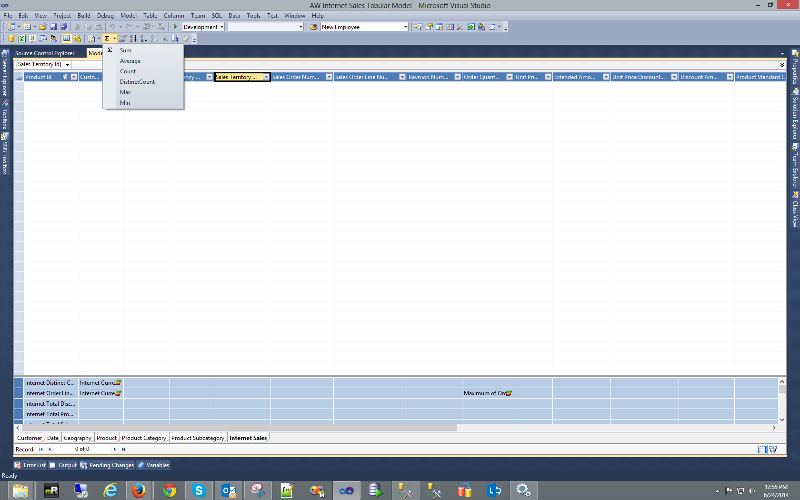Switch to the Product Subcategory table tab
The image size is (800, 500).
click(198, 438)
